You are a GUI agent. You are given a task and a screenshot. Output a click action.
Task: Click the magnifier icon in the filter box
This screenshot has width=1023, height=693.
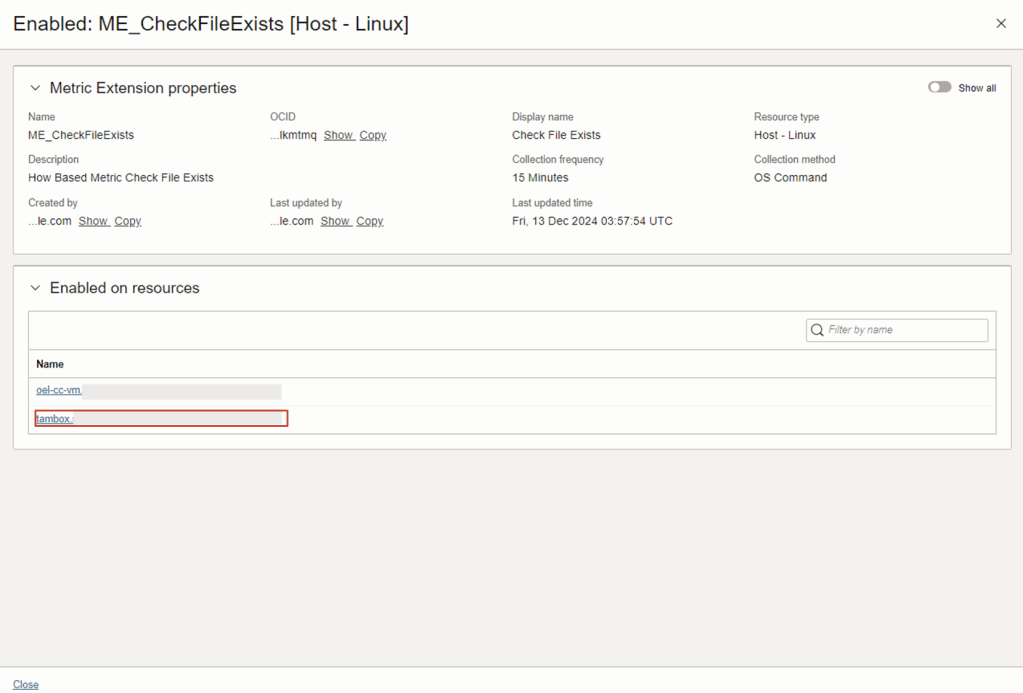click(818, 330)
